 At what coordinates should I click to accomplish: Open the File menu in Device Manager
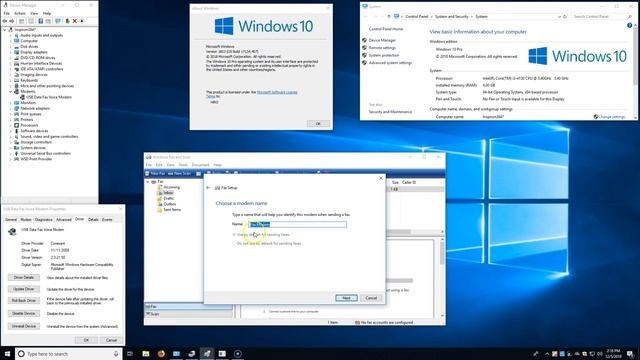coord(7,13)
